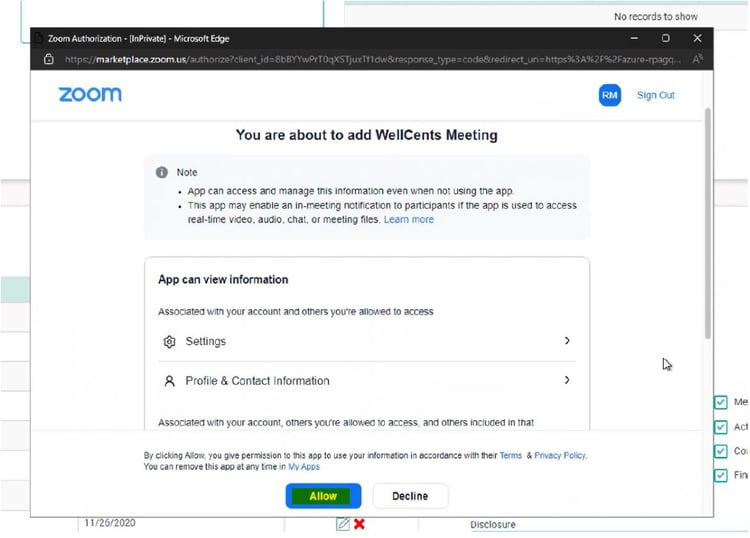Expand the Settings permission chevron
The width and height of the screenshot is (750, 538).
(567, 340)
